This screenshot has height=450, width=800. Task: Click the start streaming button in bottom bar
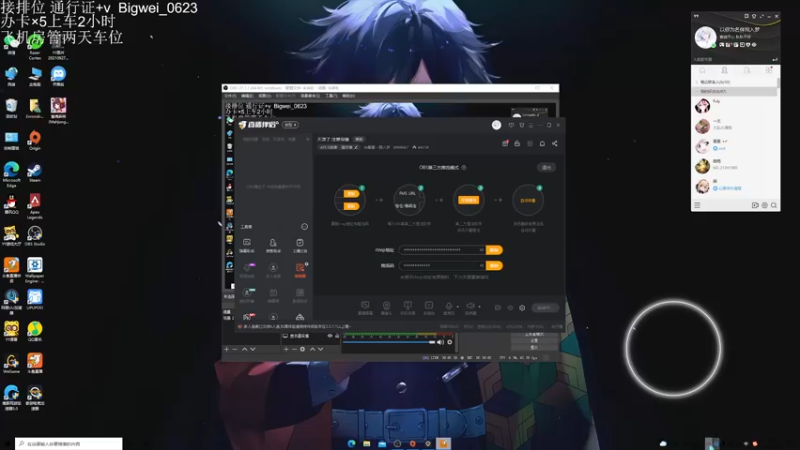[x=544, y=308]
